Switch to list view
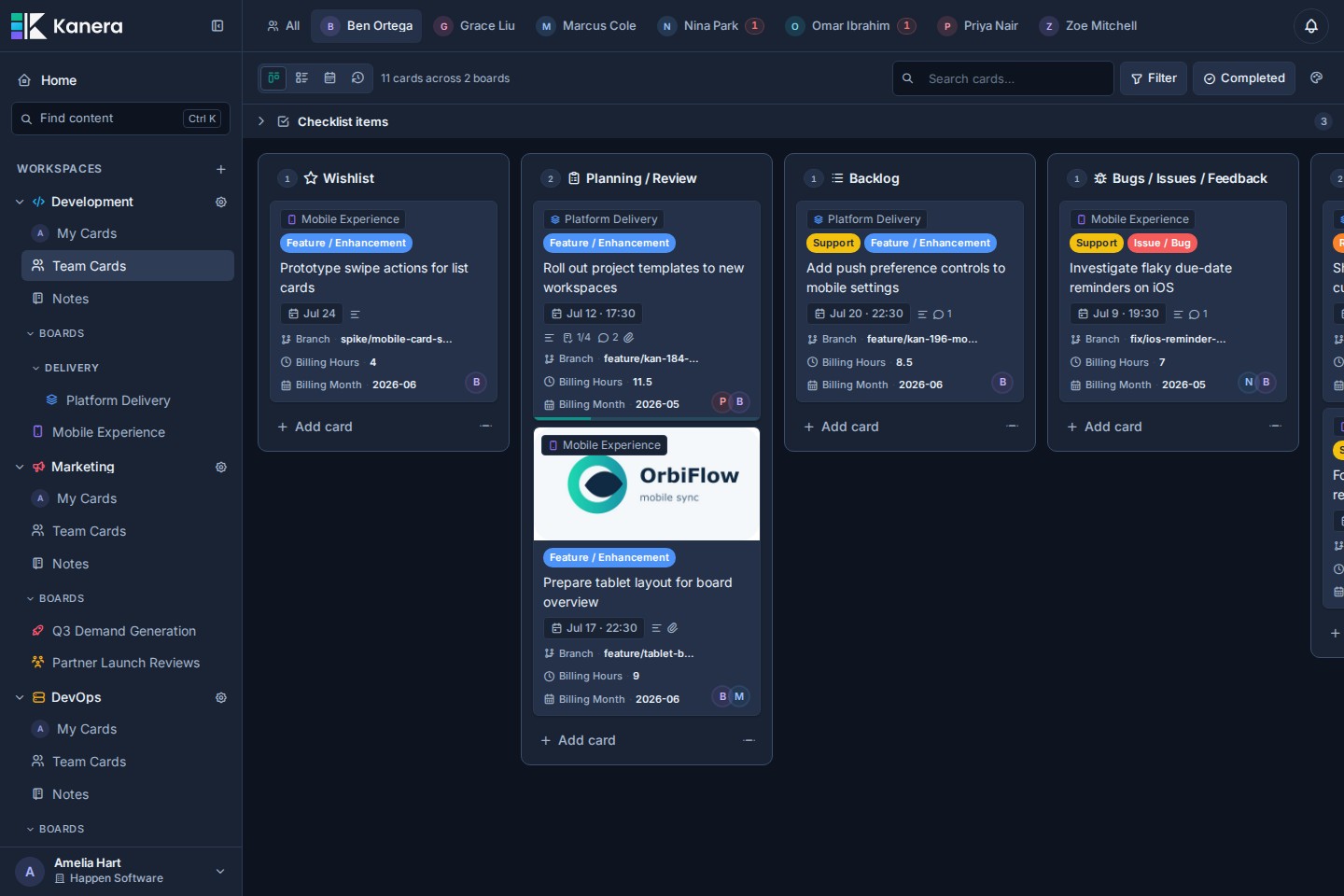Viewport: 1344px width, 896px height. pyautogui.click(x=301, y=78)
